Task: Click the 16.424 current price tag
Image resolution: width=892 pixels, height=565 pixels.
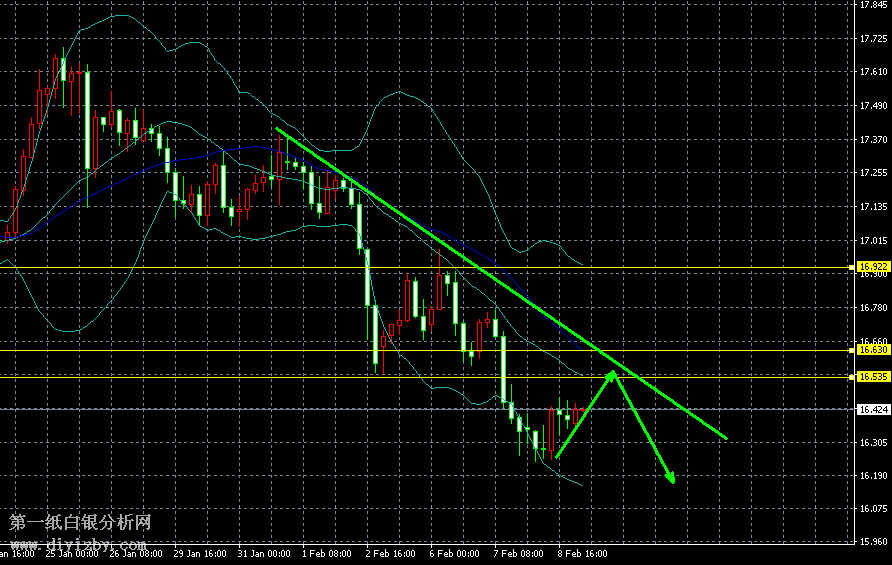Action: tap(873, 409)
